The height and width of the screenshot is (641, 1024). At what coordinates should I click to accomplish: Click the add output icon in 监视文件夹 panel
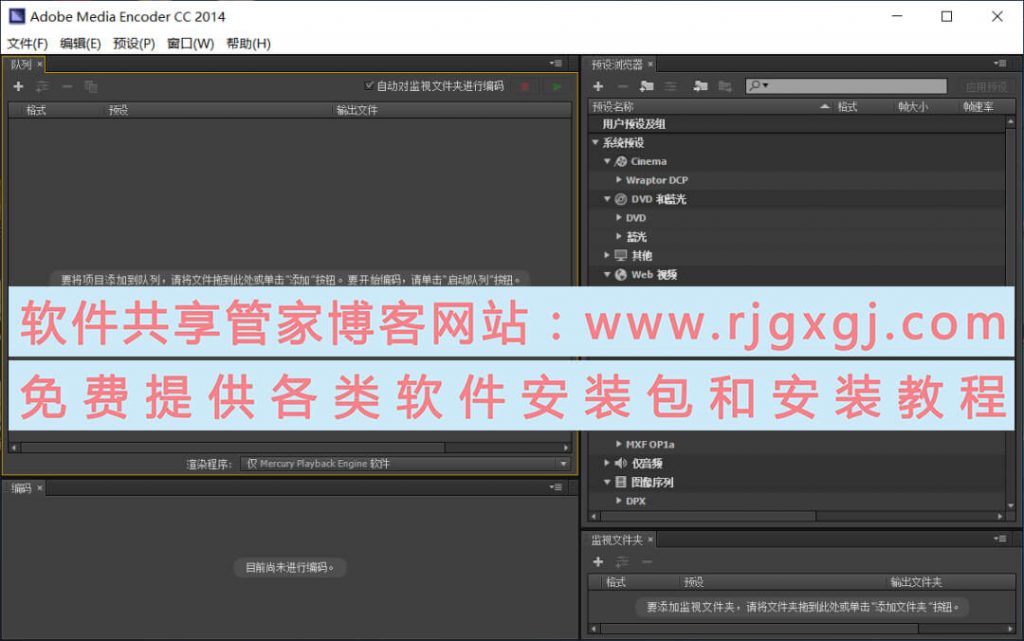click(x=622, y=561)
